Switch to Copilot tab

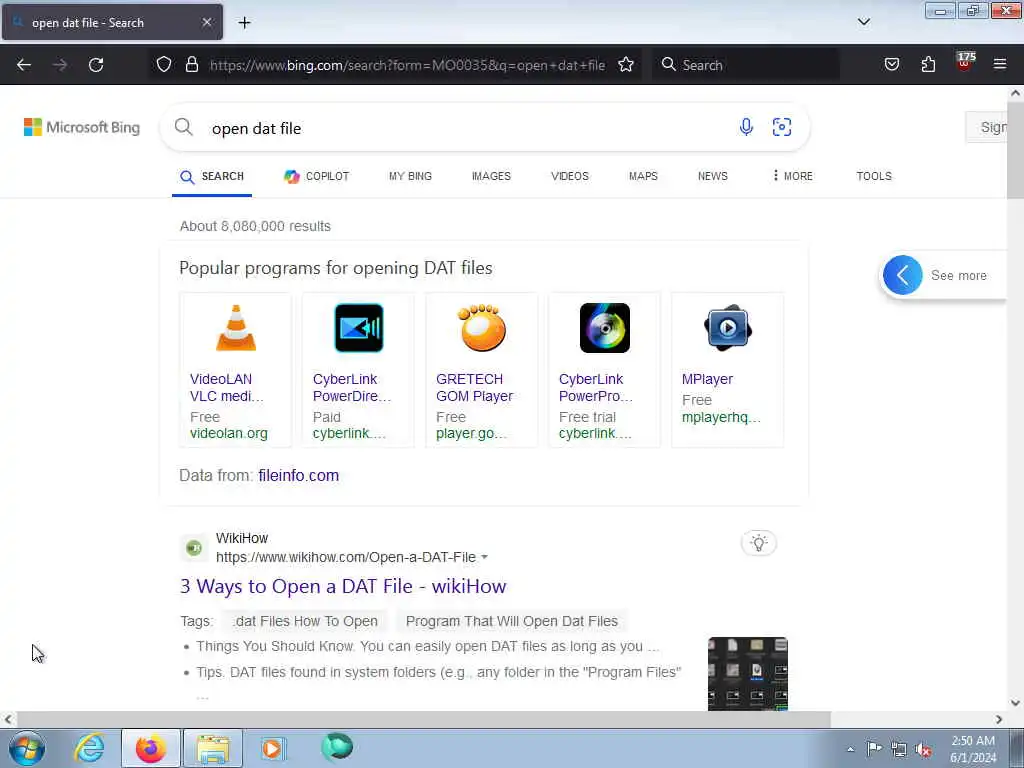point(317,176)
